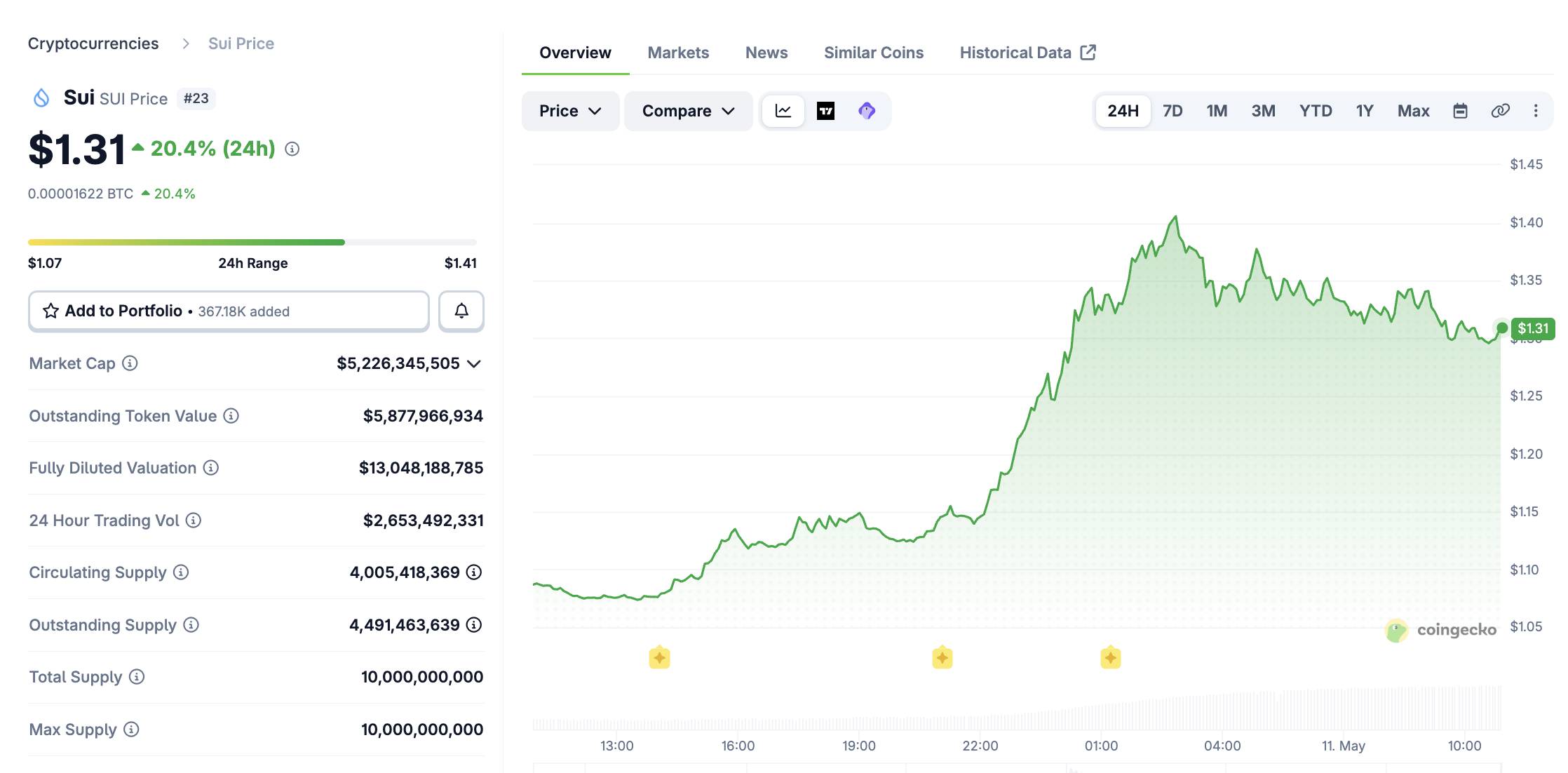This screenshot has height=773, width=1568.
Task: Select the 24H time range
Action: [1123, 111]
